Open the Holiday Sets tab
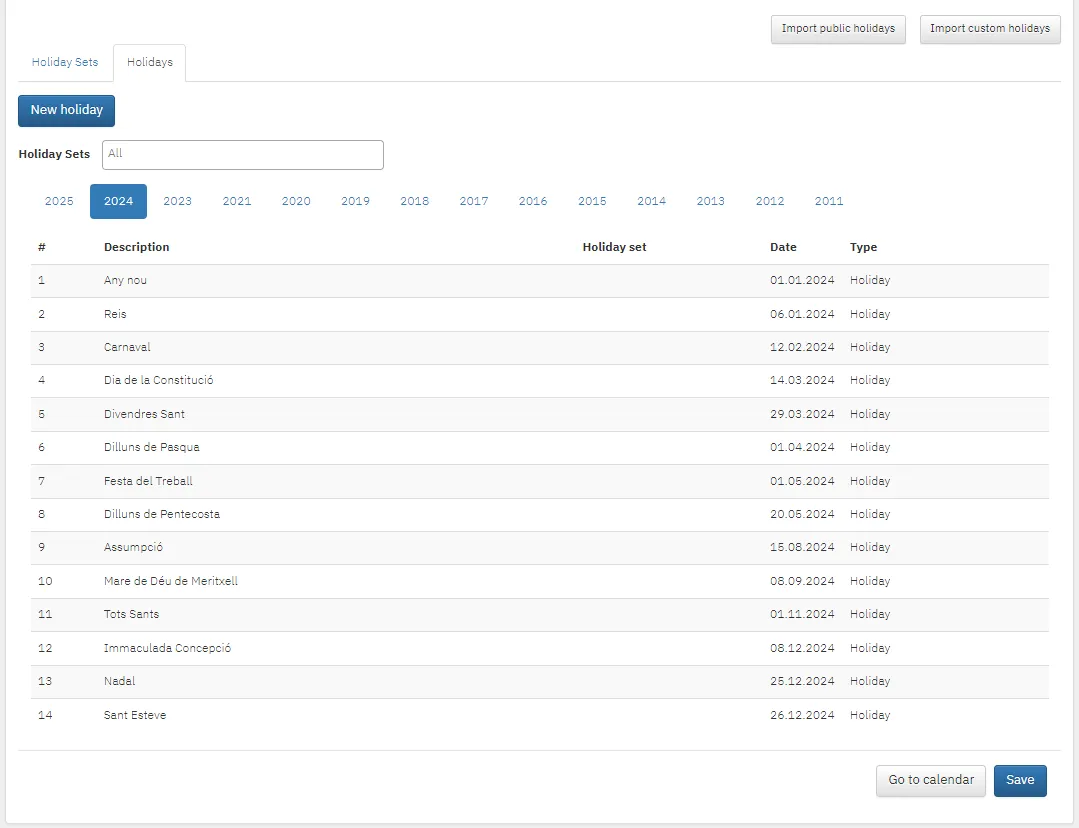This screenshot has width=1079, height=828. pos(65,62)
